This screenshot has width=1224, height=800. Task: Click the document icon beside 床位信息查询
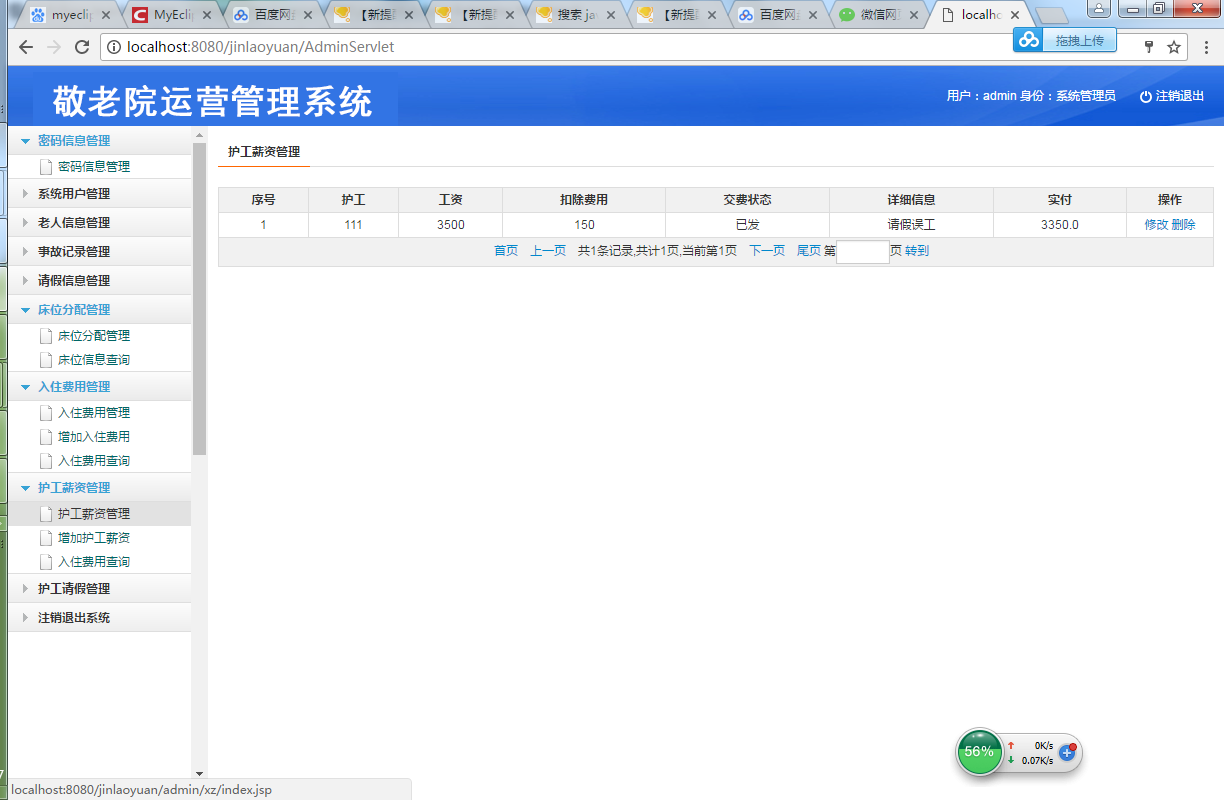tap(45, 360)
